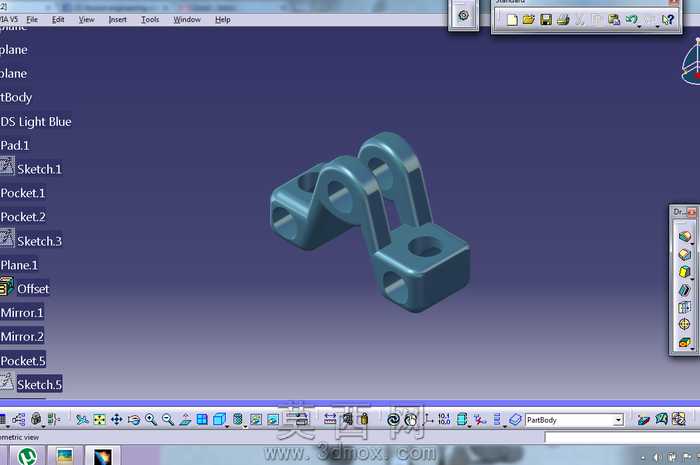Expand the Undo history dropdown arrow
This screenshot has width=700, height=465.
(639, 27)
